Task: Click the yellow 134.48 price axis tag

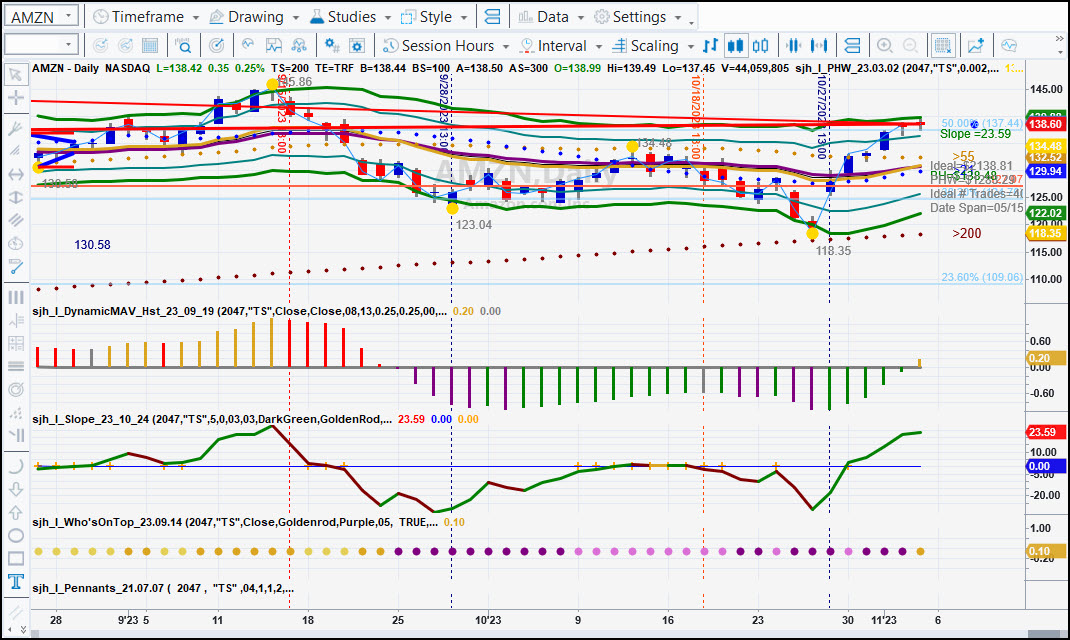Action: pos(1045,146)
